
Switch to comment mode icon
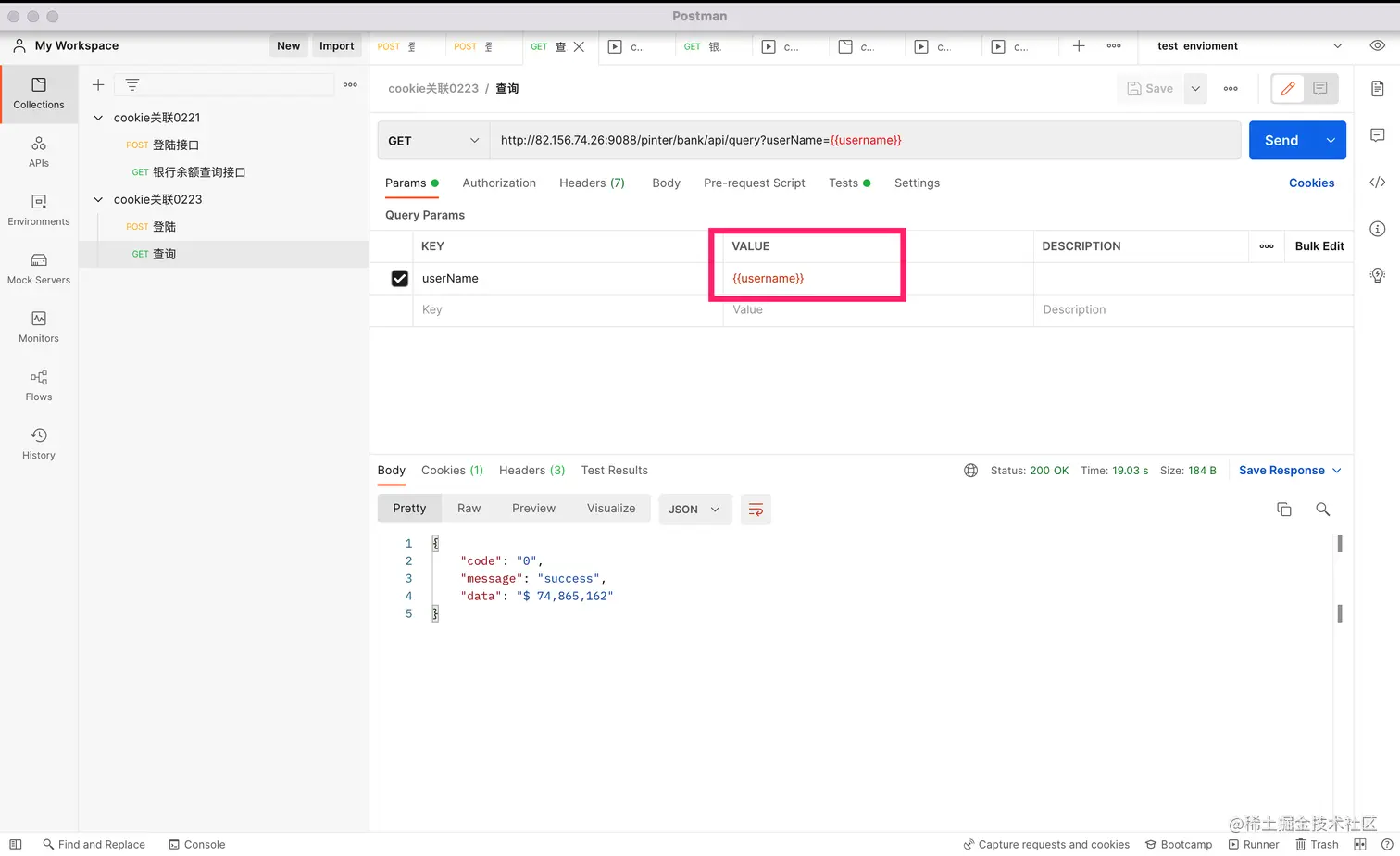pyautogui.click(x=1320, y=88)
